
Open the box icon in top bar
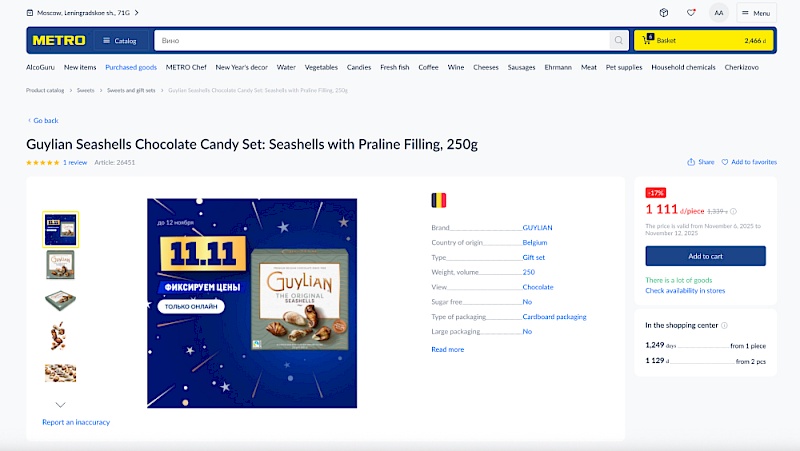[x=663, y=13]
